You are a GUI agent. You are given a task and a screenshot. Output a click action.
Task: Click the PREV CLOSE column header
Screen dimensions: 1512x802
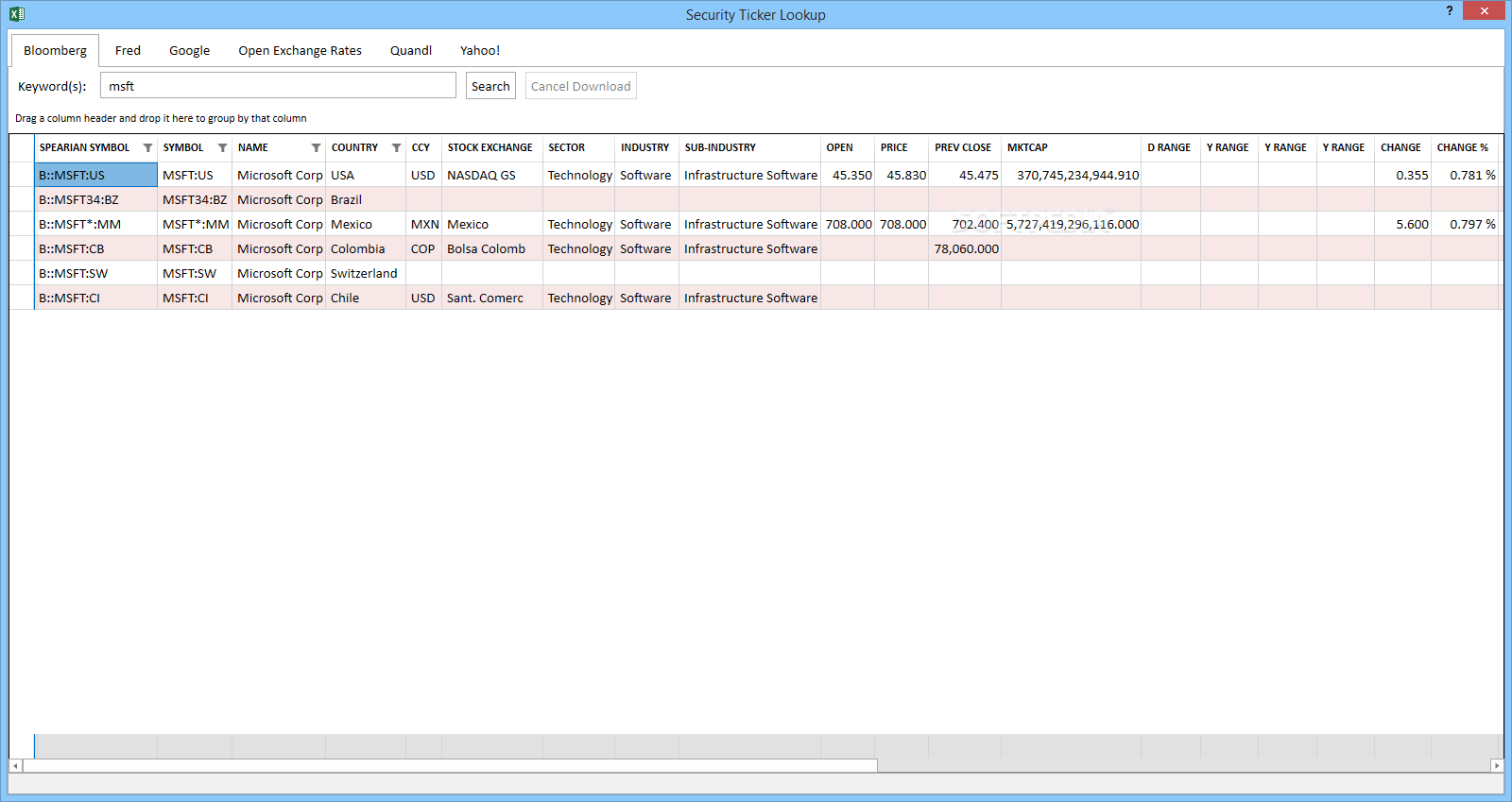[x=964, y=148]
